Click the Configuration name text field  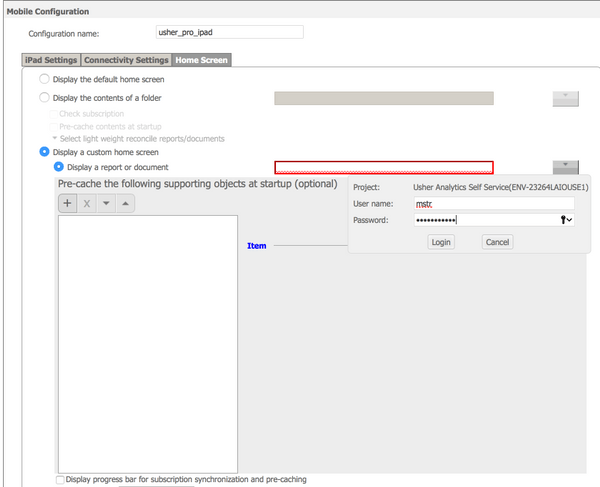pyautogui.click(x=230, y=32)
